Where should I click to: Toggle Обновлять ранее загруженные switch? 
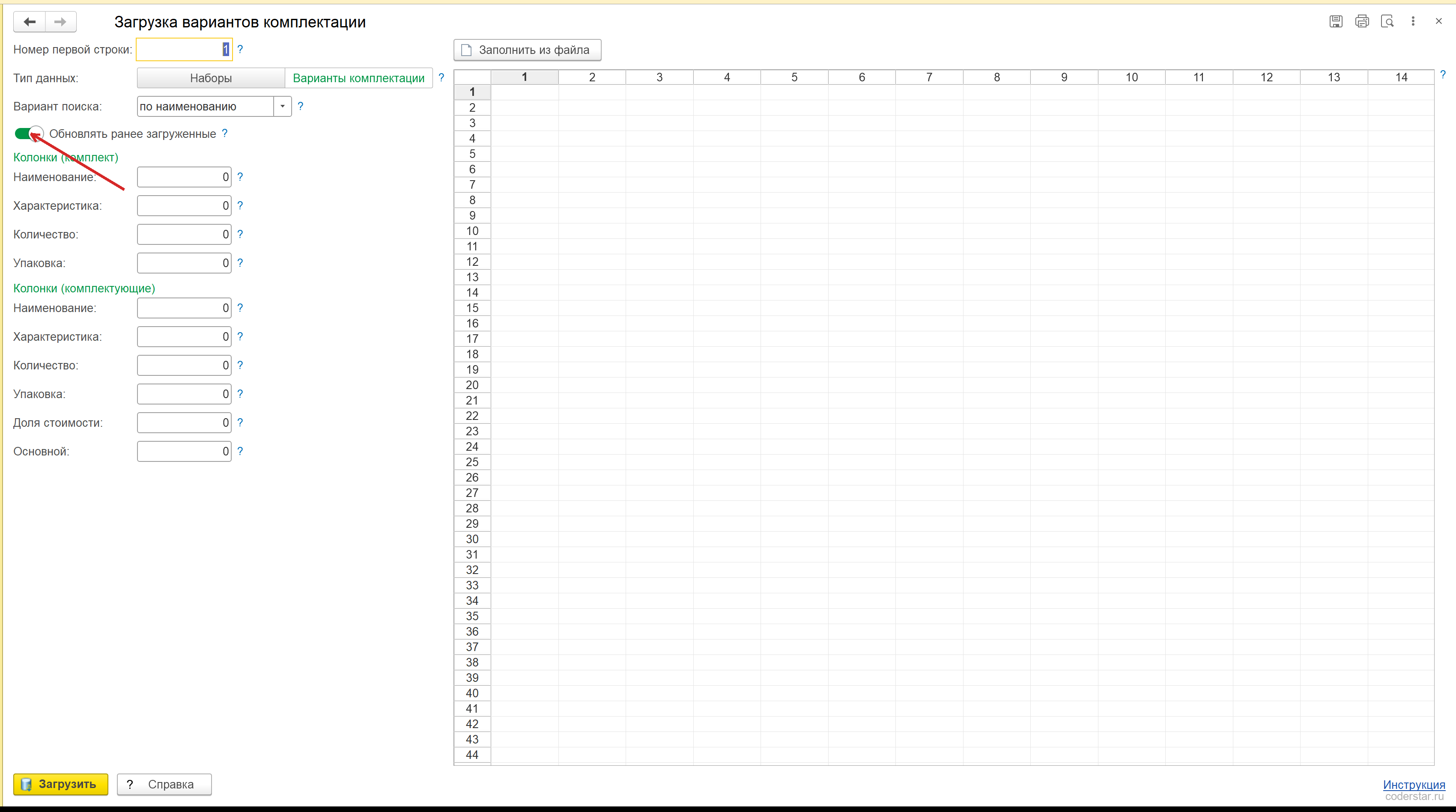29,134
